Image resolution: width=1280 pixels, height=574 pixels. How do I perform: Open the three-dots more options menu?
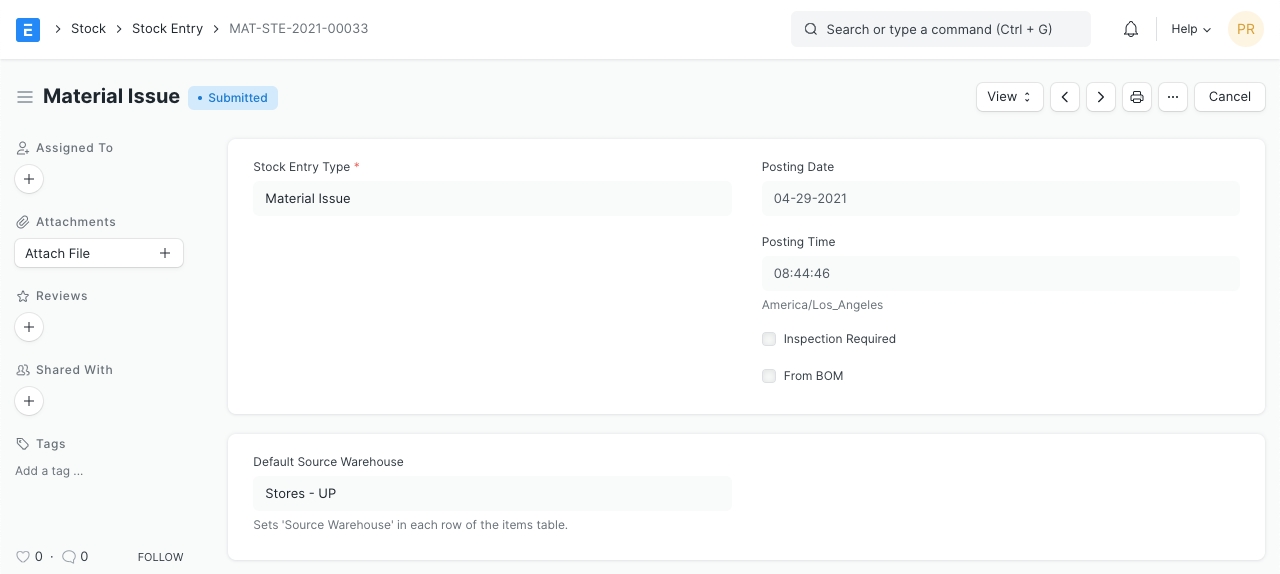coord(1173,97)
